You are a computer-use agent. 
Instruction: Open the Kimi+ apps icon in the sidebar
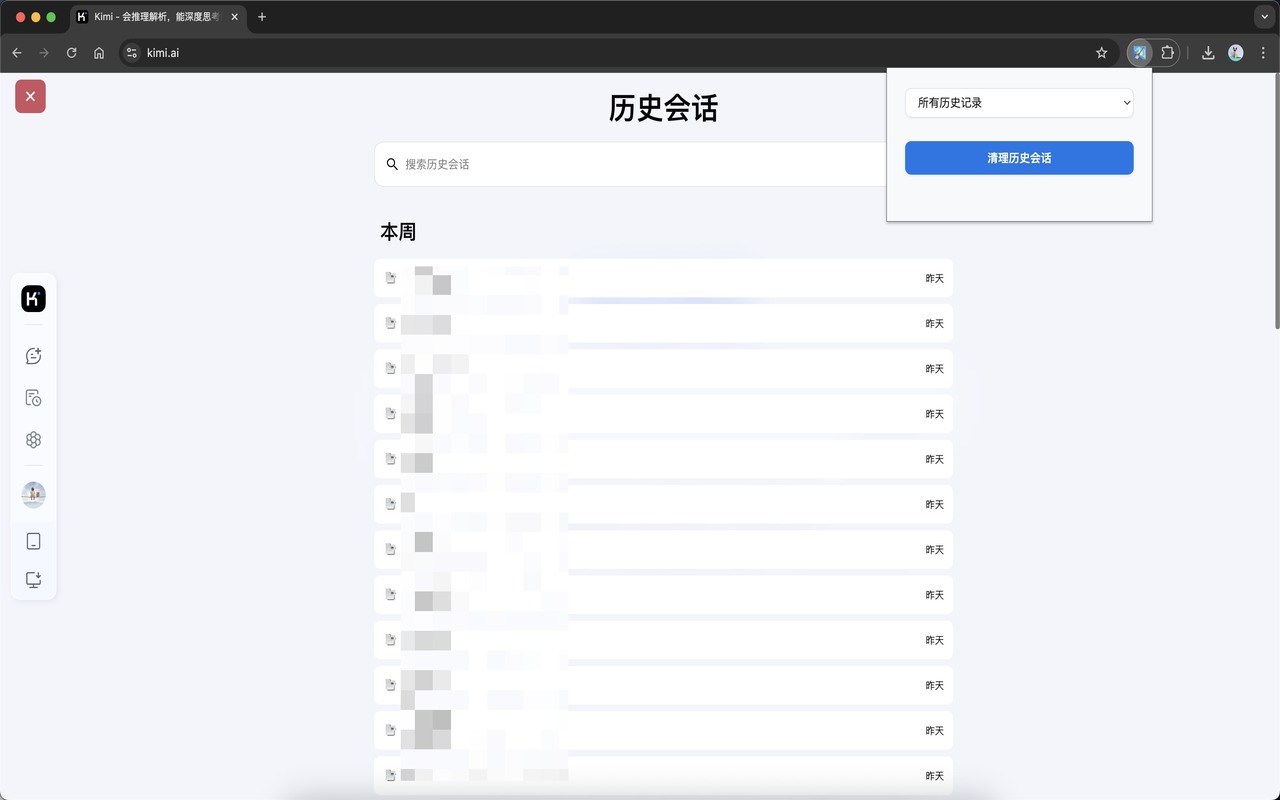33,440
